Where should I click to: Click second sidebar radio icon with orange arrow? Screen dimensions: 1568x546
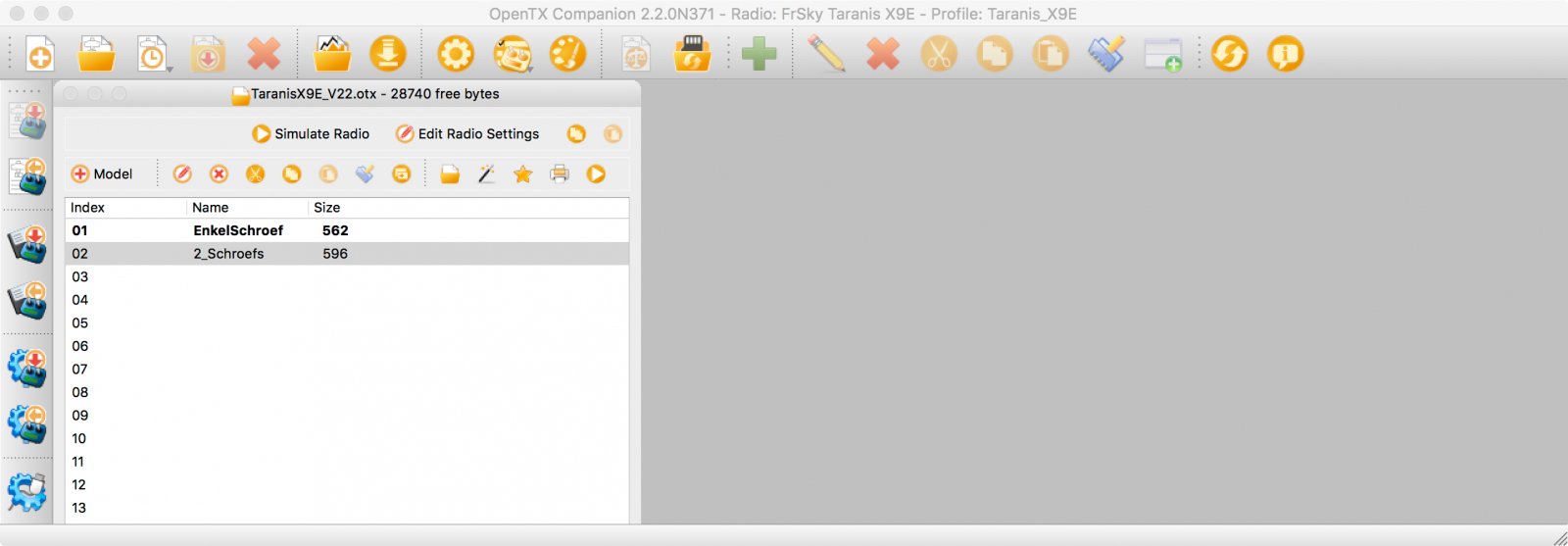point(27,176)
